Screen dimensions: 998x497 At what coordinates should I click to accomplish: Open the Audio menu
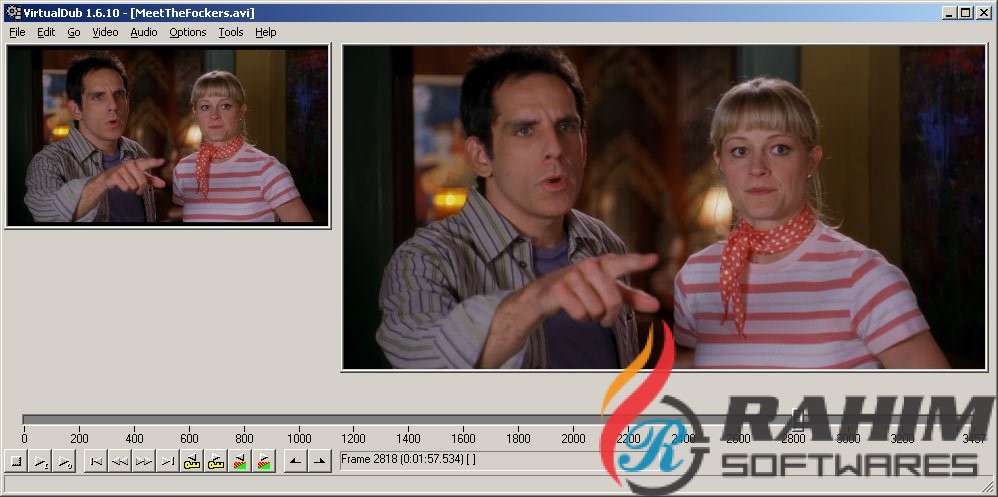(144, 32)
